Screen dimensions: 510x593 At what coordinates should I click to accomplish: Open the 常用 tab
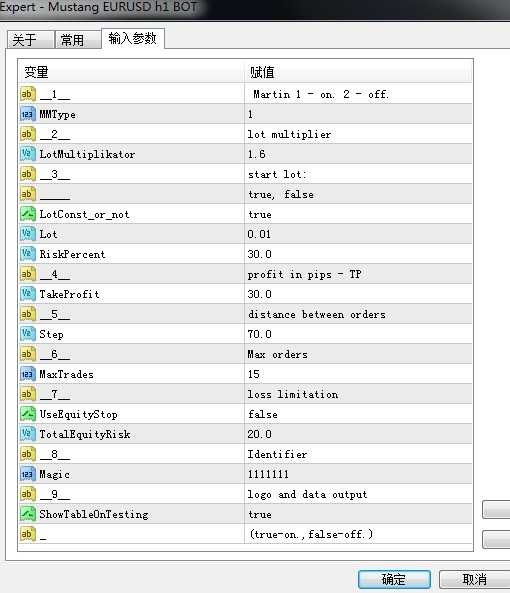[78, 40]
